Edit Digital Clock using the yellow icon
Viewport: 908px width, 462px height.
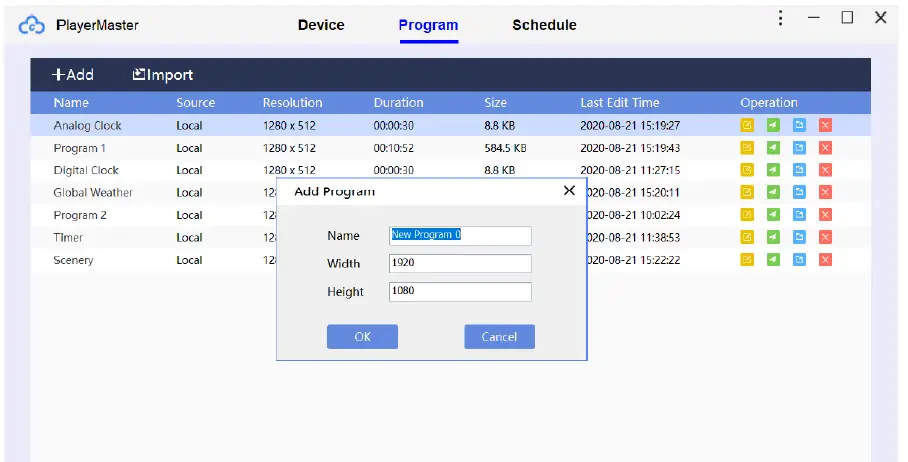pos(747,170)
